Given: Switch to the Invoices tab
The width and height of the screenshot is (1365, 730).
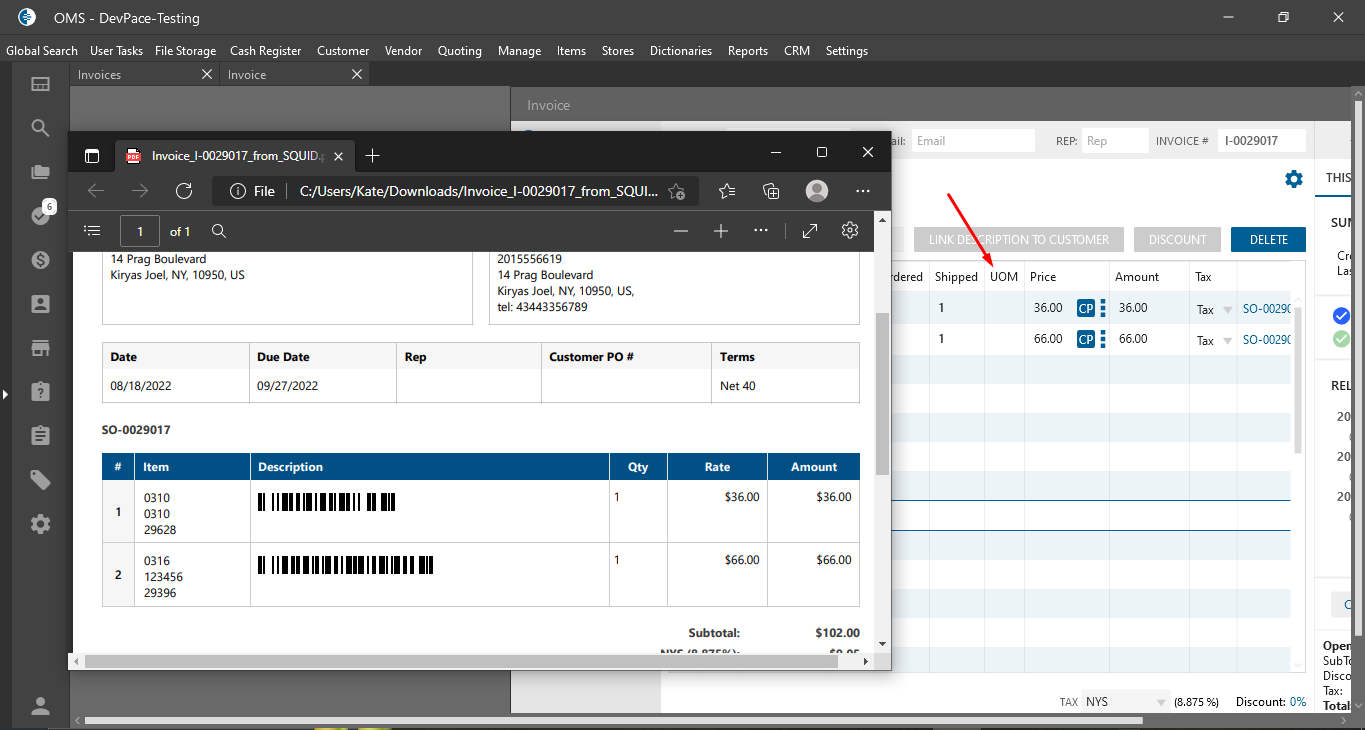Looking at the screenshot, I should (100, 75).
